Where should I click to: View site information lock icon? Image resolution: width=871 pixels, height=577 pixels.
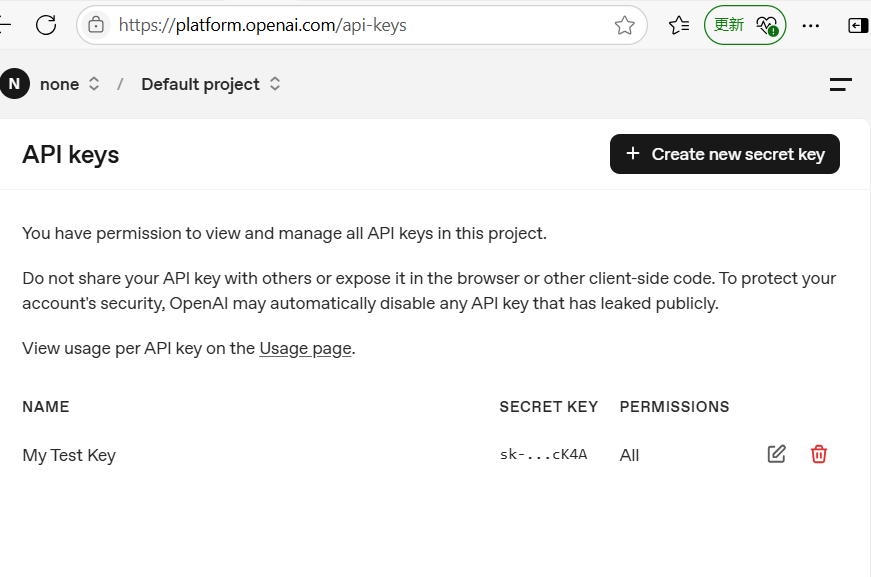coord(96,25)
